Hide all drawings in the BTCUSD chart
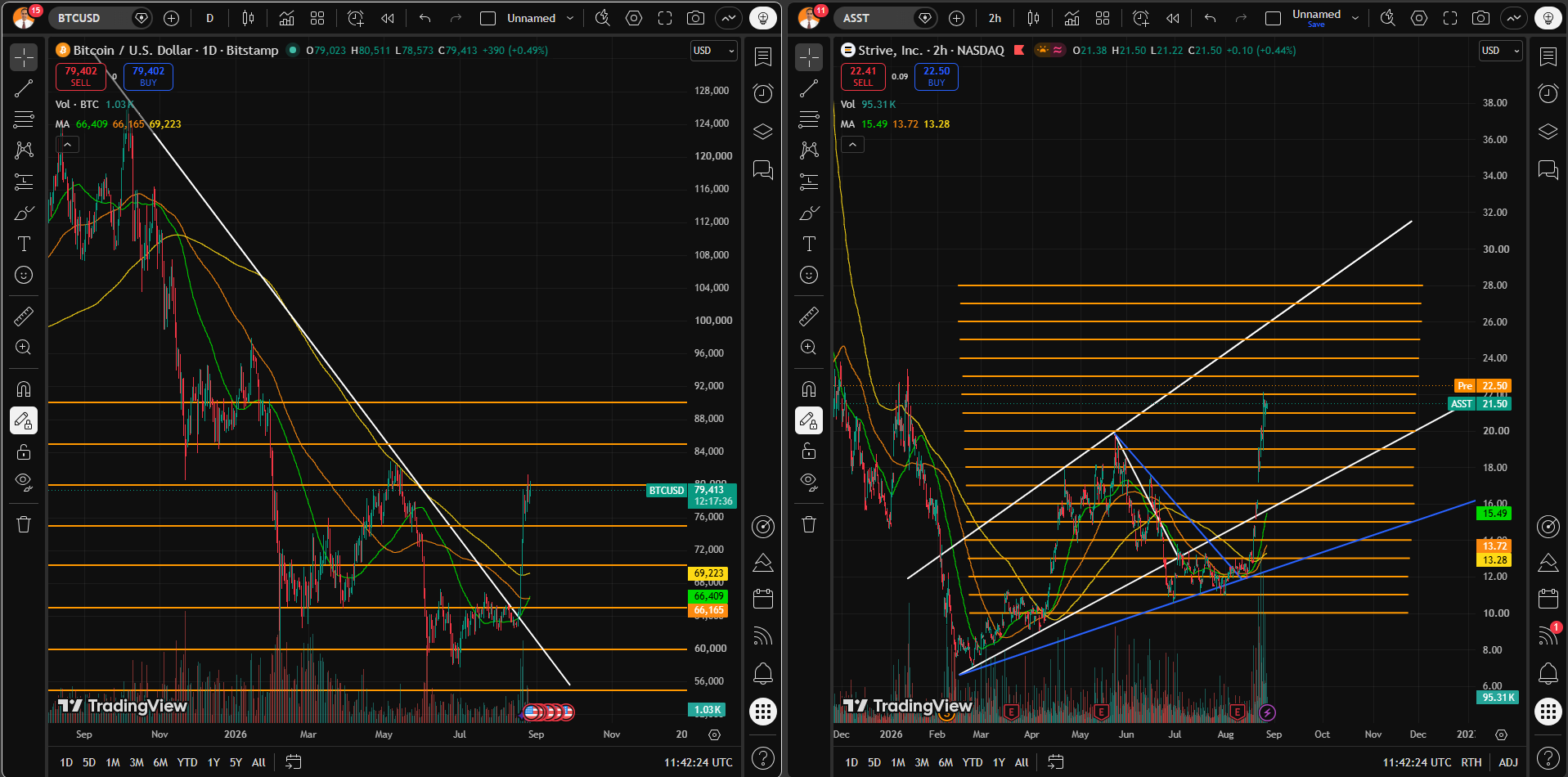Screen dimensions: 1568x777 point(24,483)
